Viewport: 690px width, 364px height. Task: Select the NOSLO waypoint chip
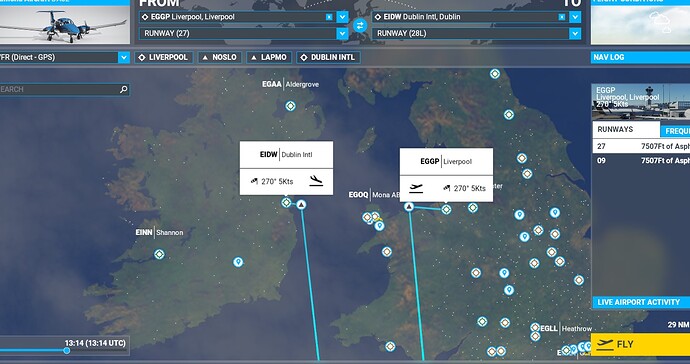[x=220, y=57]
